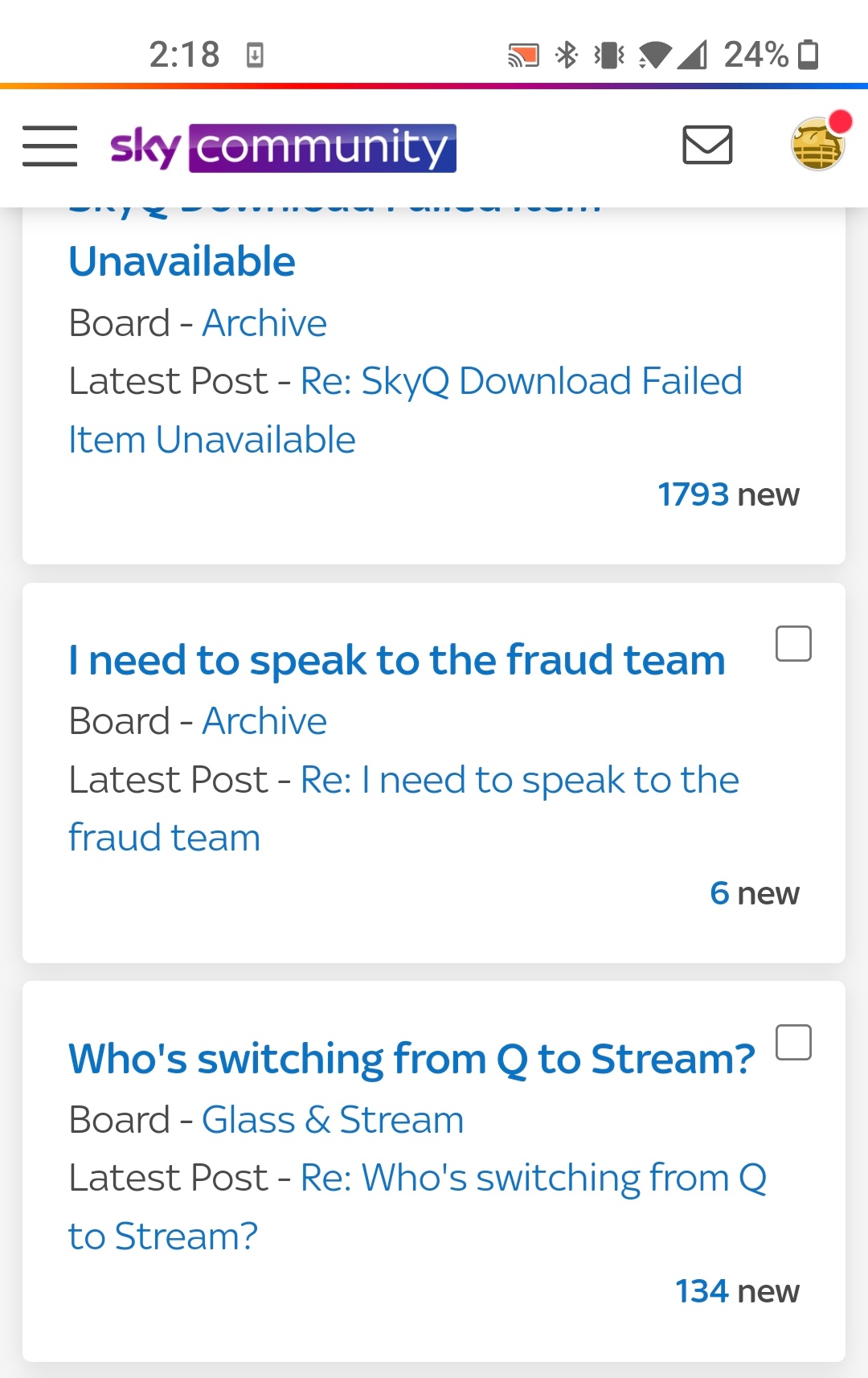Check the box for the fraud team thread

click(x=794, y=643)
